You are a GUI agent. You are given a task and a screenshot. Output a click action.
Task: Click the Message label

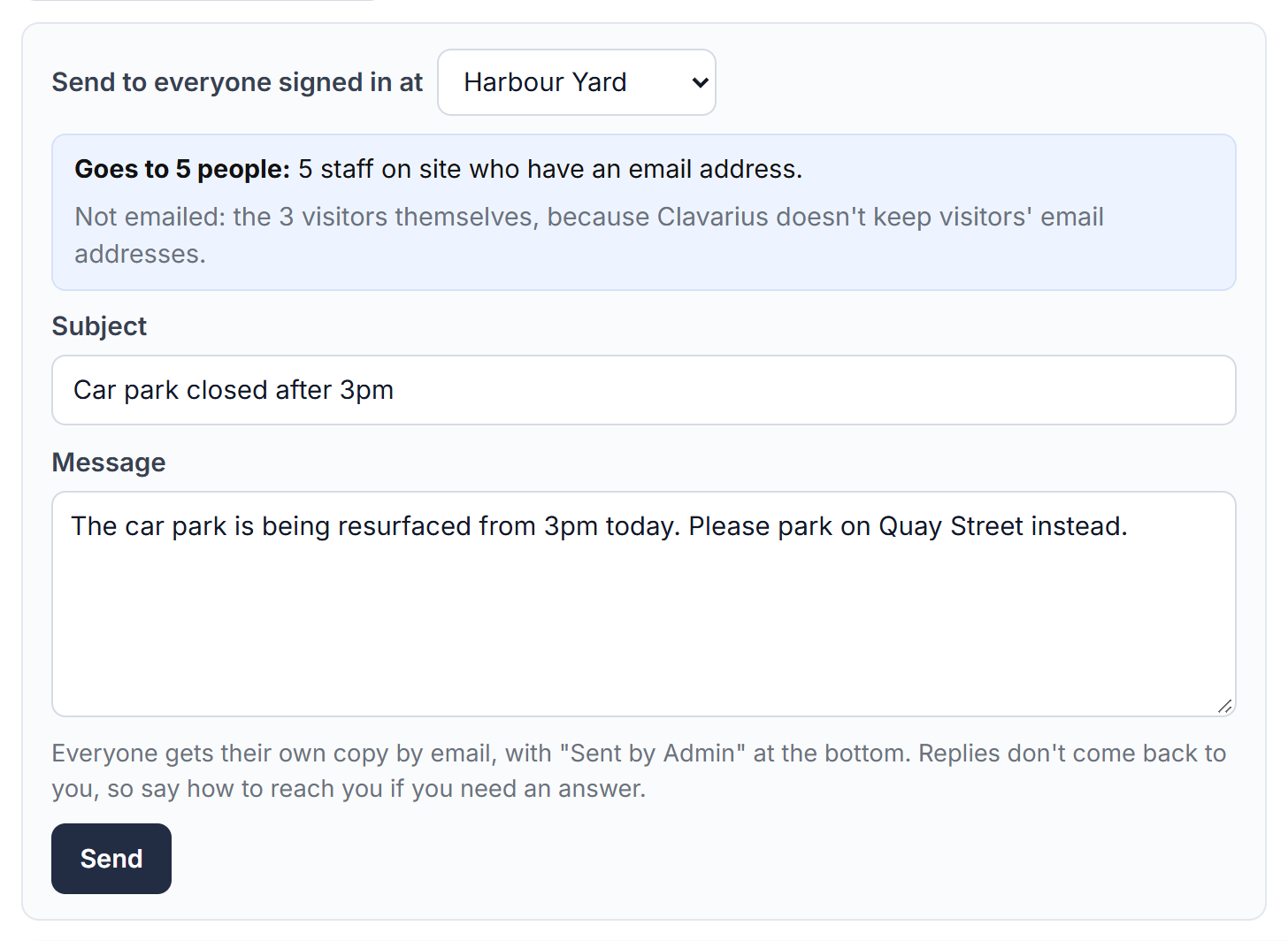point(109,463)
